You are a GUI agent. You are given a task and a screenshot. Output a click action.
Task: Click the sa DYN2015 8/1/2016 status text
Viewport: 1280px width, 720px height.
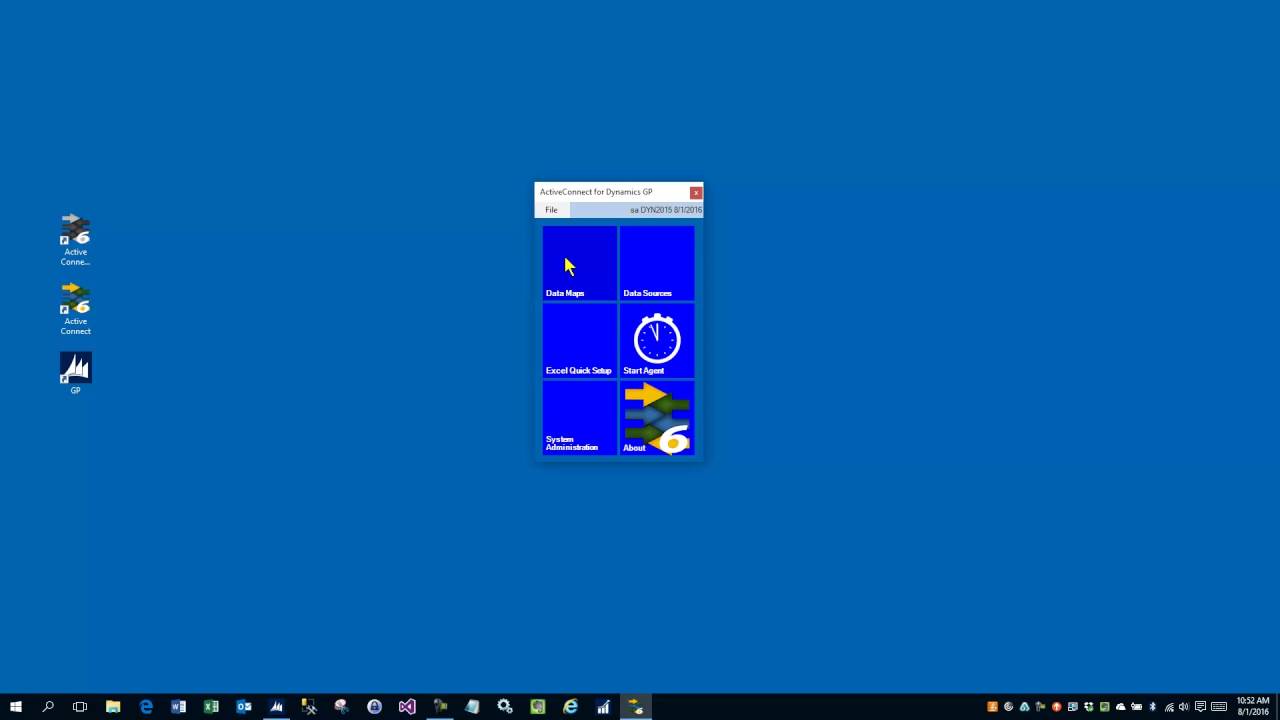tap(666, 210)
